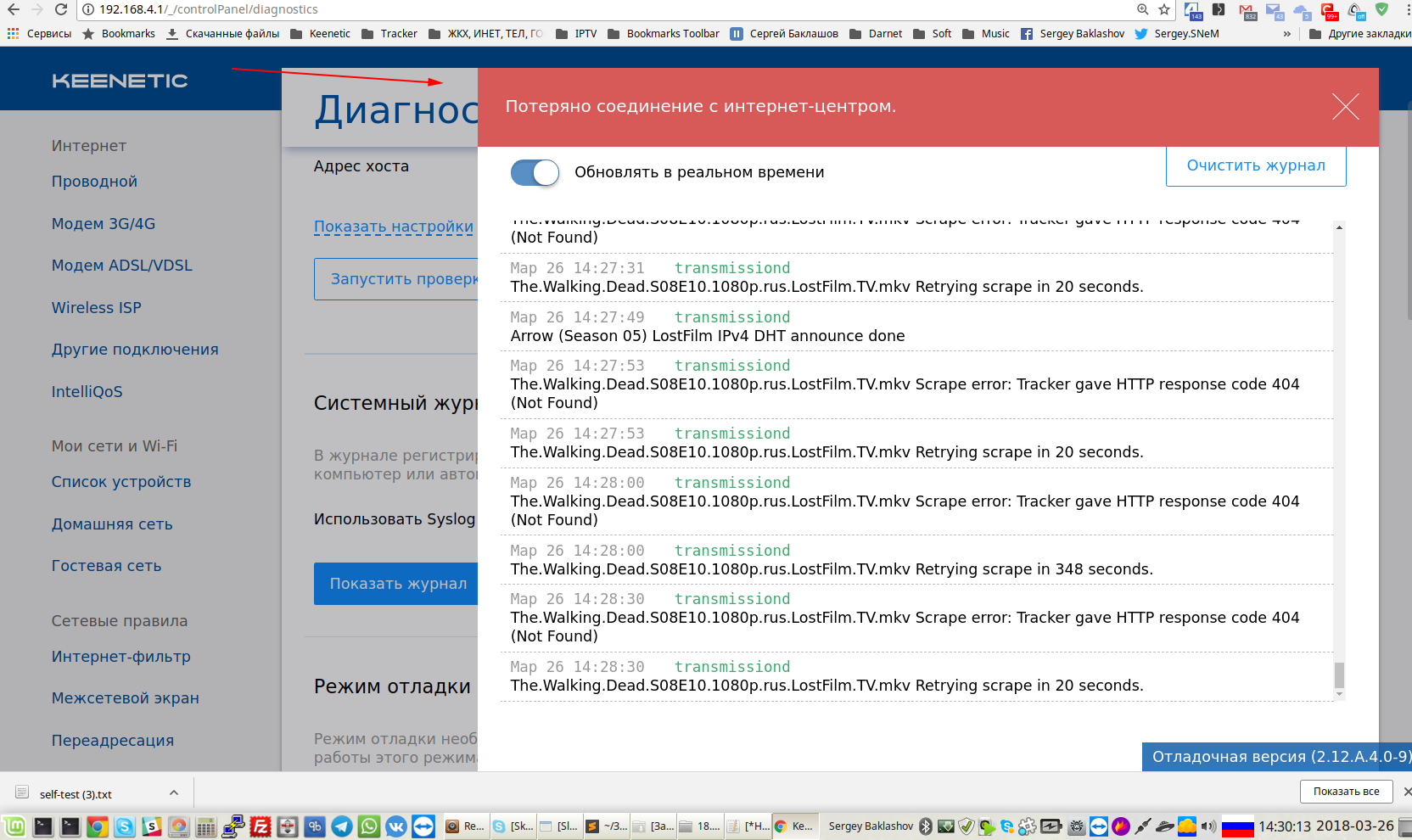Click the log scrollbar thumb
The width and height of the screenshot is (1412, 840).
[1339, 675]
